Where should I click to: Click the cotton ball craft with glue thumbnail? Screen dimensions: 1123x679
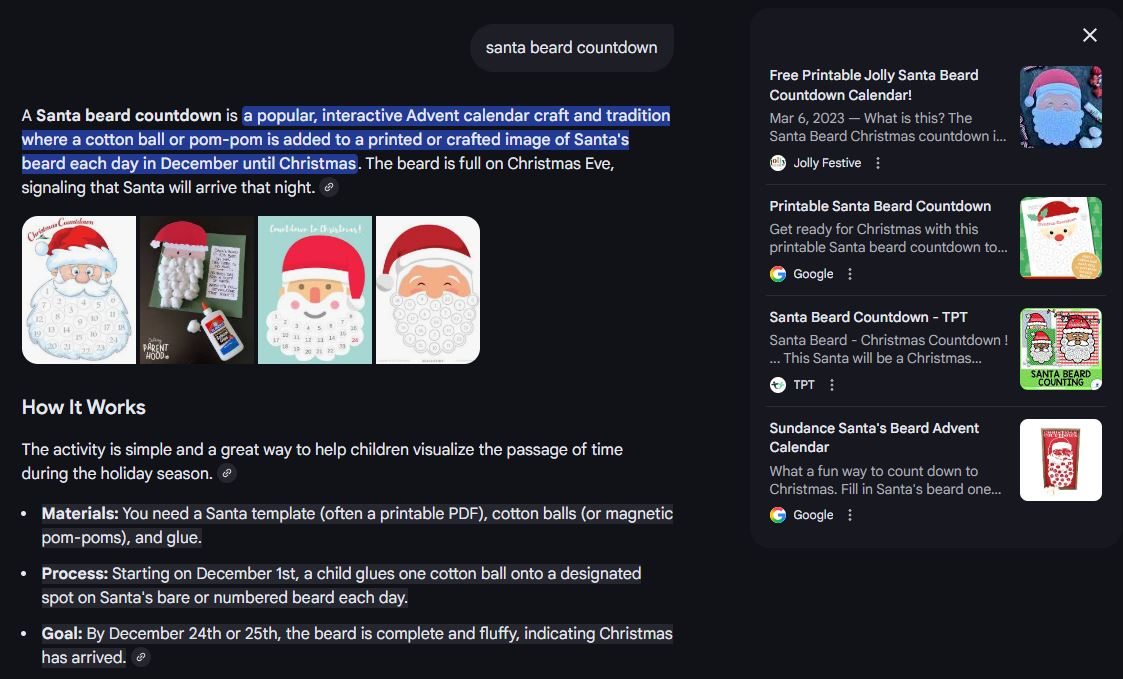196,289
